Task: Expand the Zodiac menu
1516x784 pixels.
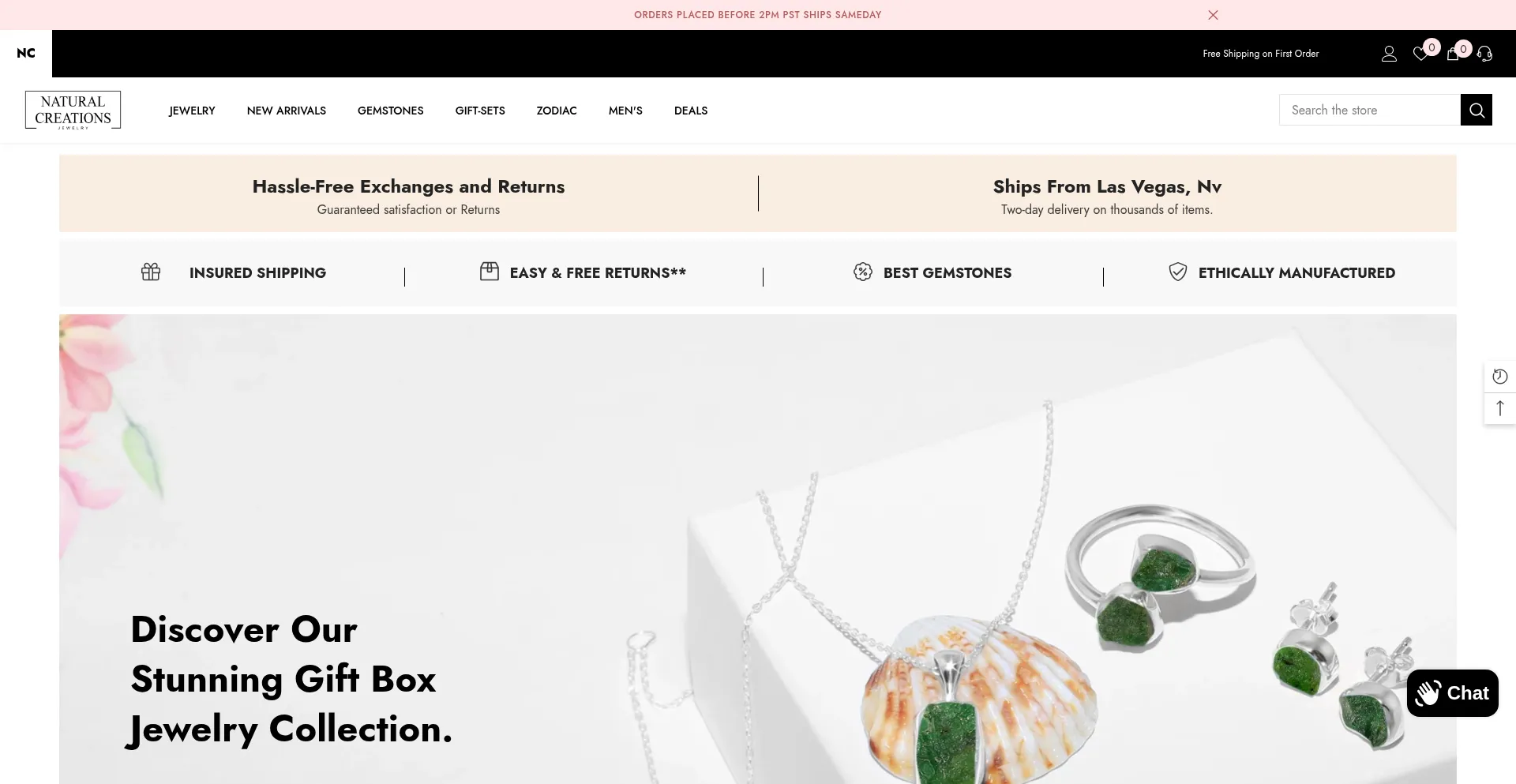Action: [557, 111]
